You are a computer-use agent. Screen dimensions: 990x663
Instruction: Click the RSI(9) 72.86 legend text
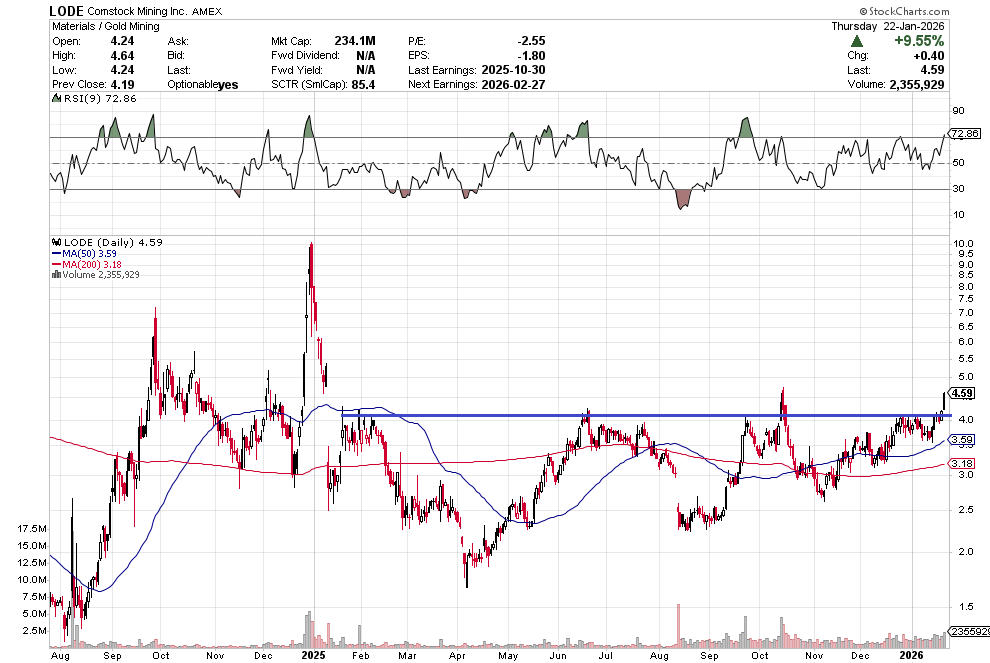click(99, 99)
